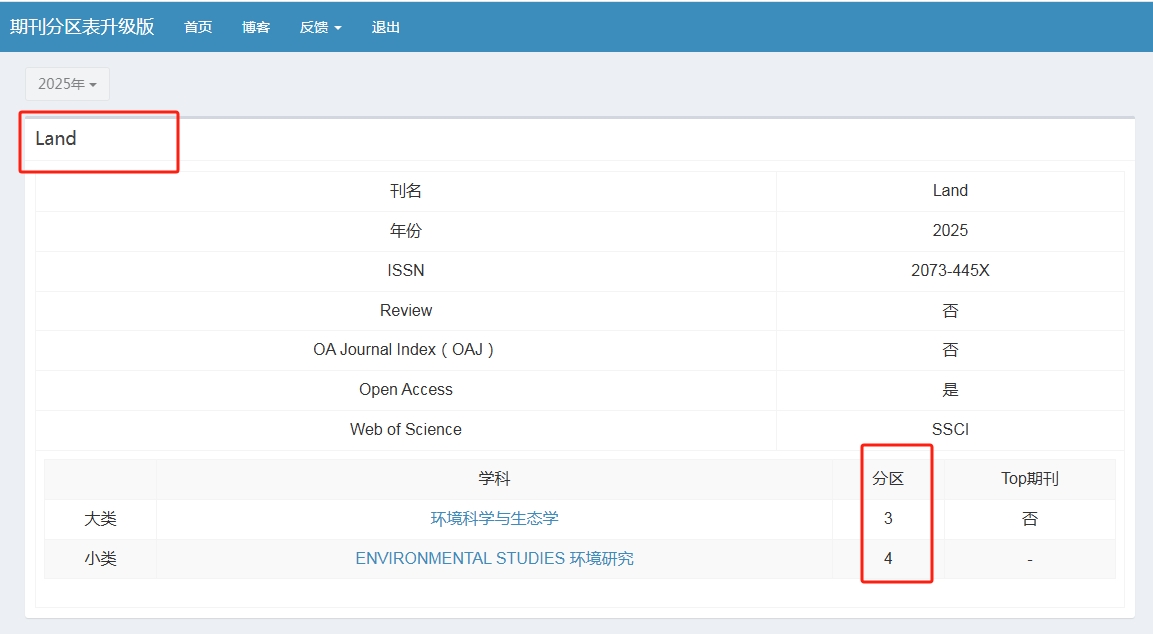Click the Top期刊 column header
1153x634 pixels.
[1029, 479]
